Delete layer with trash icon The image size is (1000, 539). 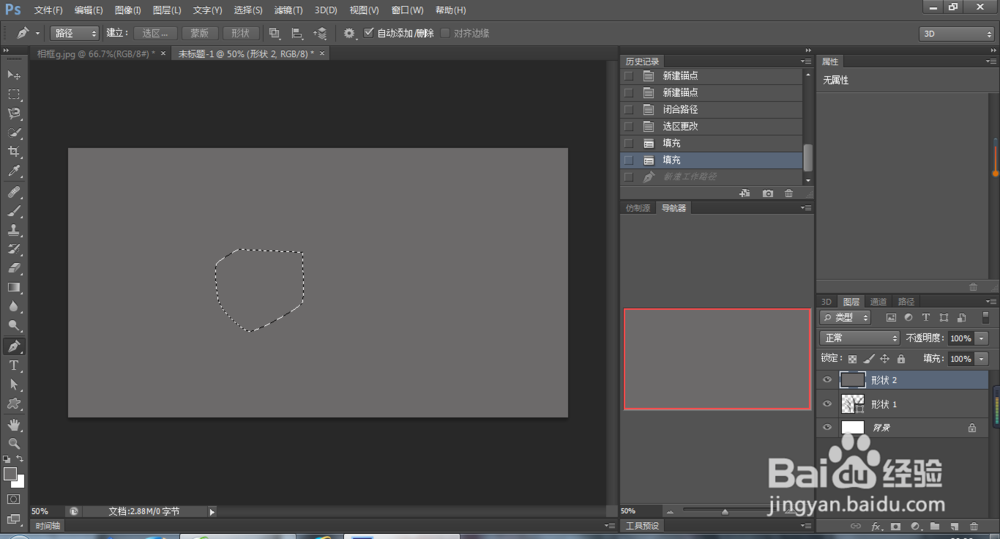(x=974, y=526)
